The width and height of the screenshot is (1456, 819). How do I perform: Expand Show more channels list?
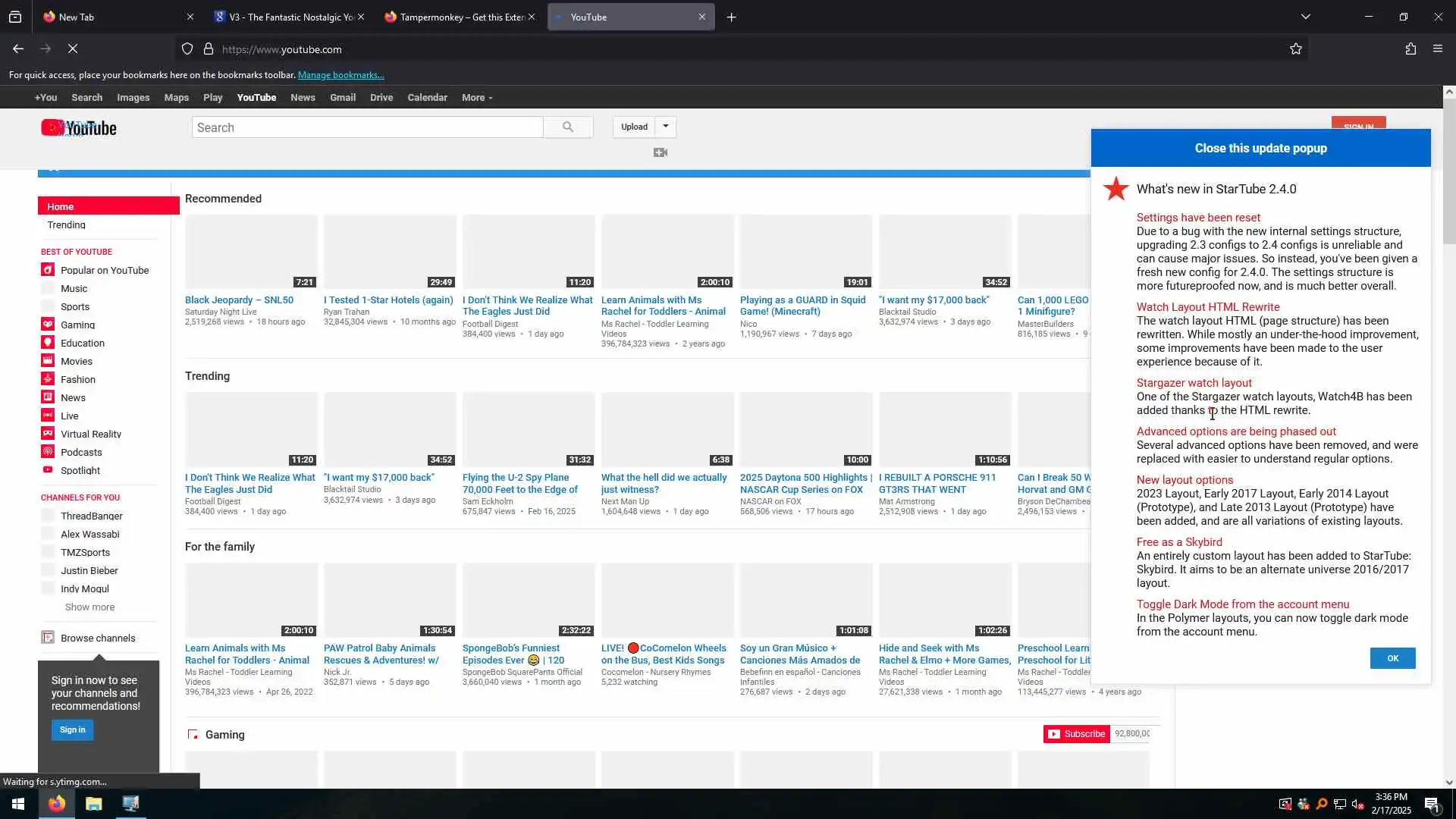coord(89,607)
